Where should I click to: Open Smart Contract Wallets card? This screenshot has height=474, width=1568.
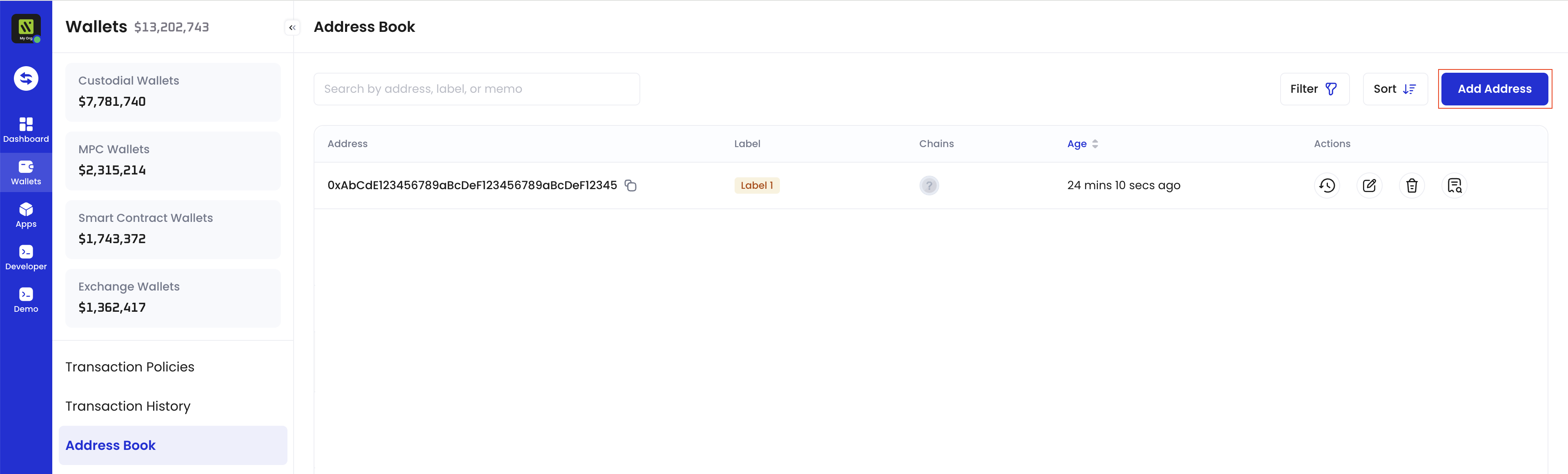tap(173, 229)
